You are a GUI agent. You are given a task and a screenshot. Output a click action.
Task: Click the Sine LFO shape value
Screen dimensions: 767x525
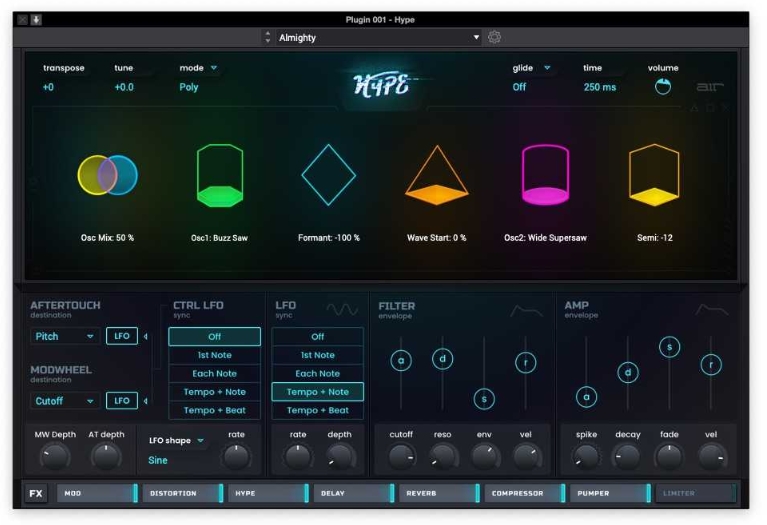(158, 460)
